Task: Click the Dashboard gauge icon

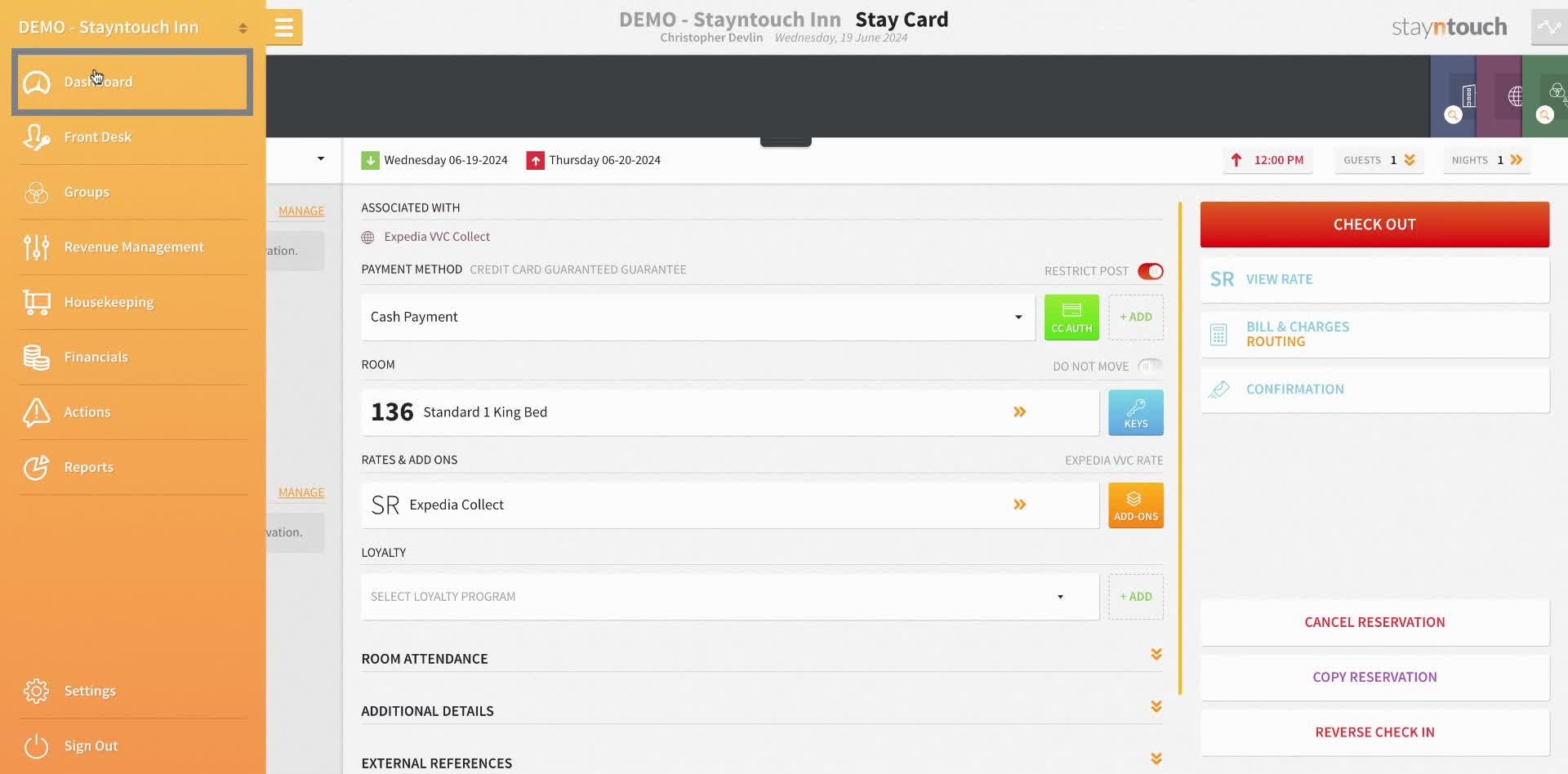Action: click(37, 82)
